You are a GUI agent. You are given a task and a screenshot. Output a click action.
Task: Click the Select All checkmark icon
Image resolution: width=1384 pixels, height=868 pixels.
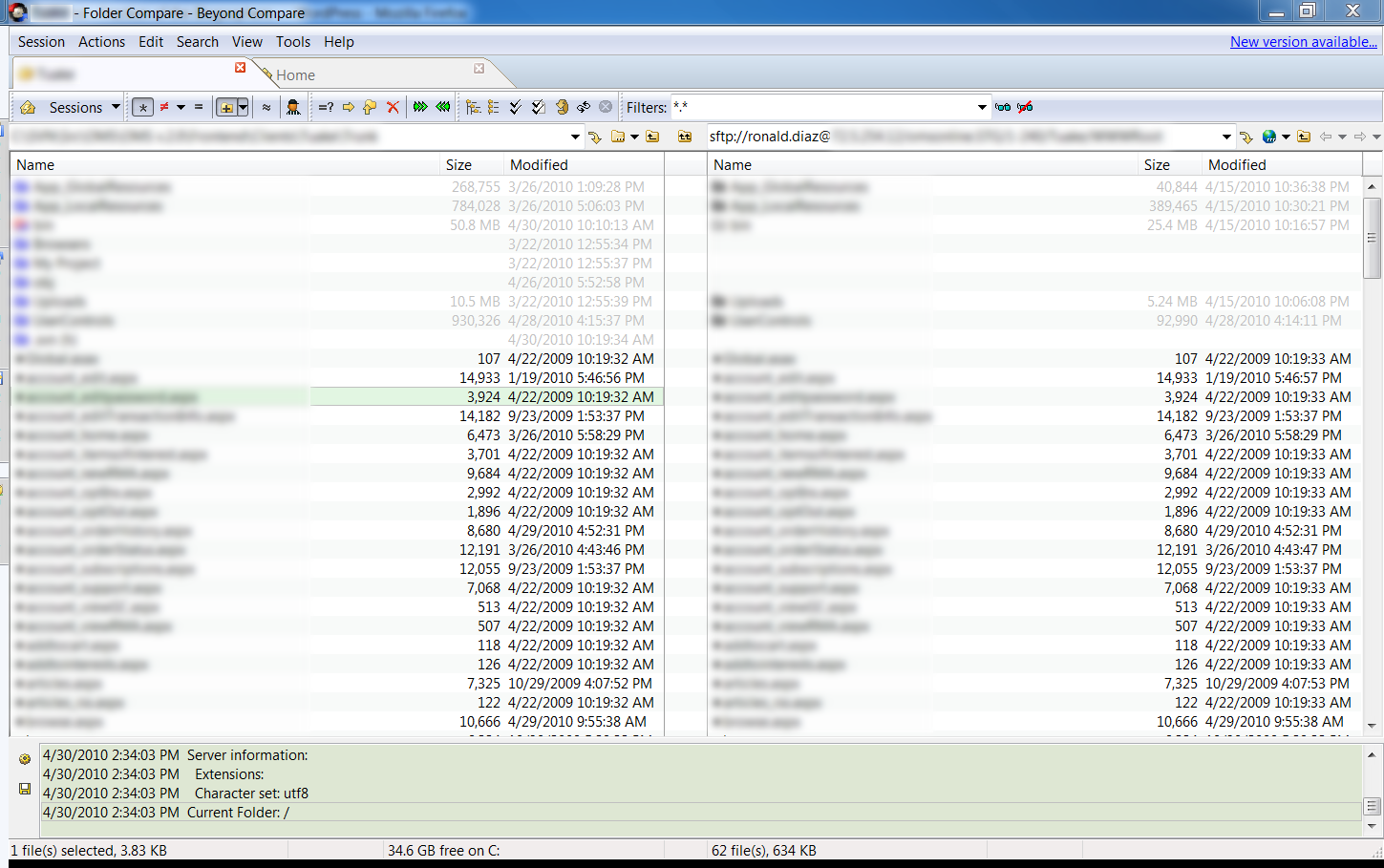(x=516, y=107)
